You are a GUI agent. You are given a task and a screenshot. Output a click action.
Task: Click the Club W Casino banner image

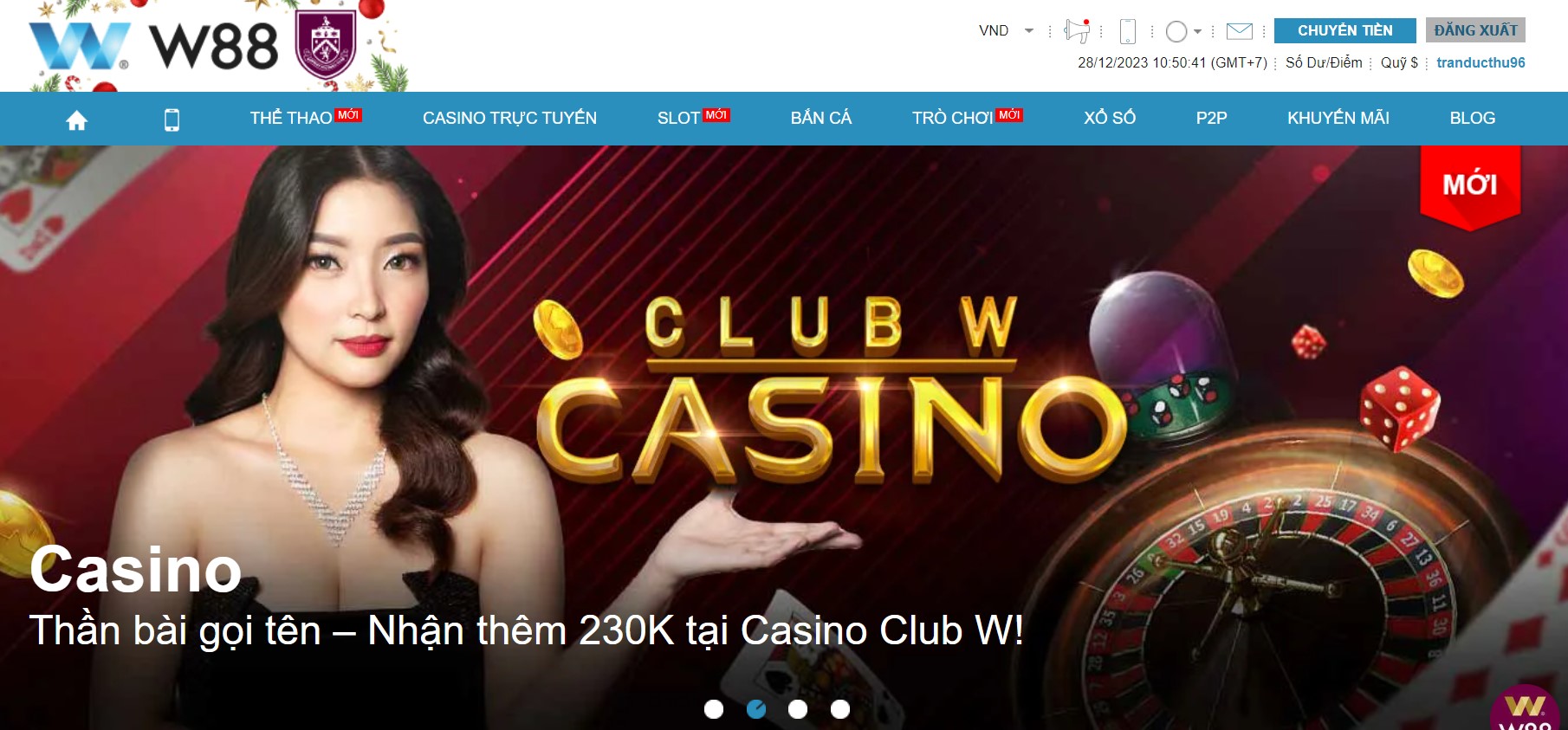[x=784, y=437]
